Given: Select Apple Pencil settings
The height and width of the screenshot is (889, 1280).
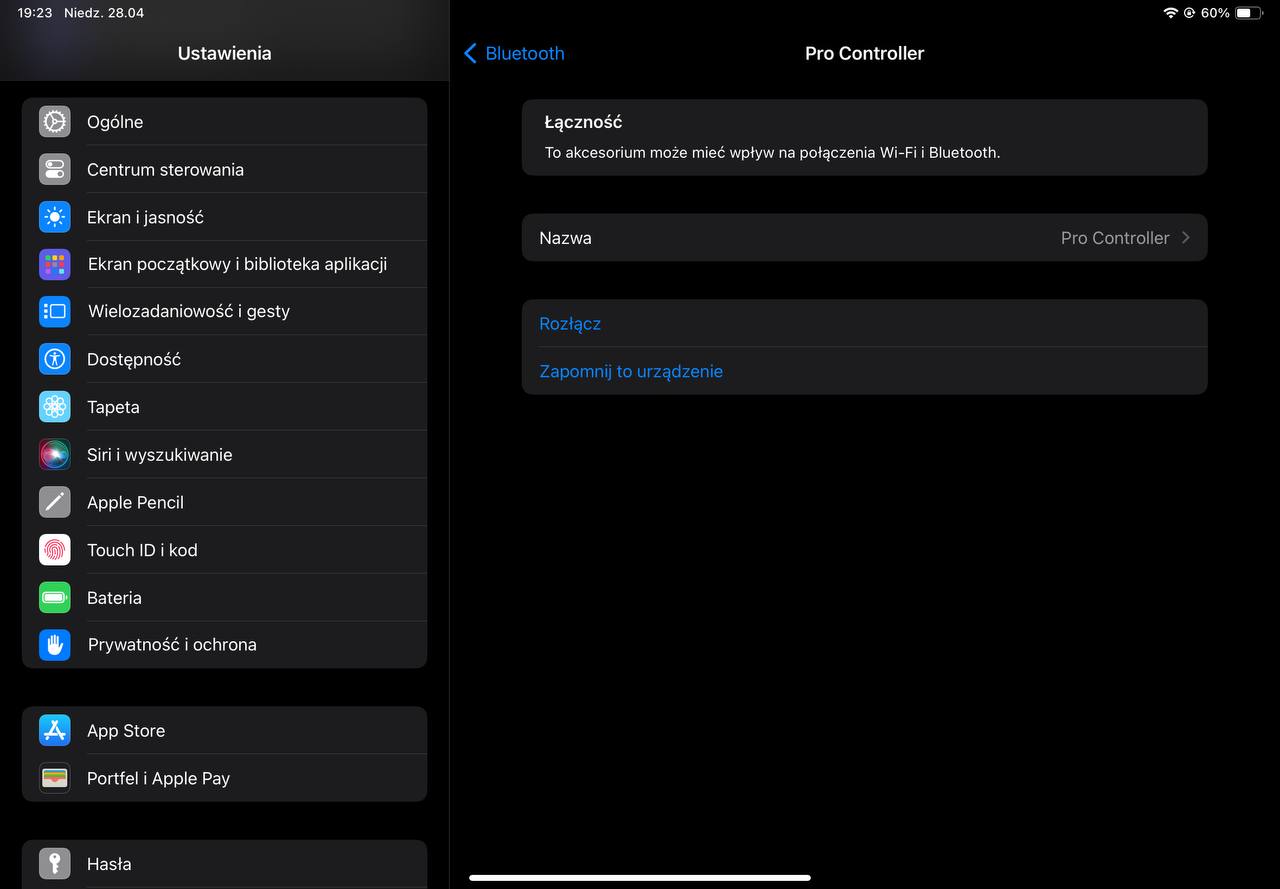Looking at the screenshot, I should (x=224, y=502).
